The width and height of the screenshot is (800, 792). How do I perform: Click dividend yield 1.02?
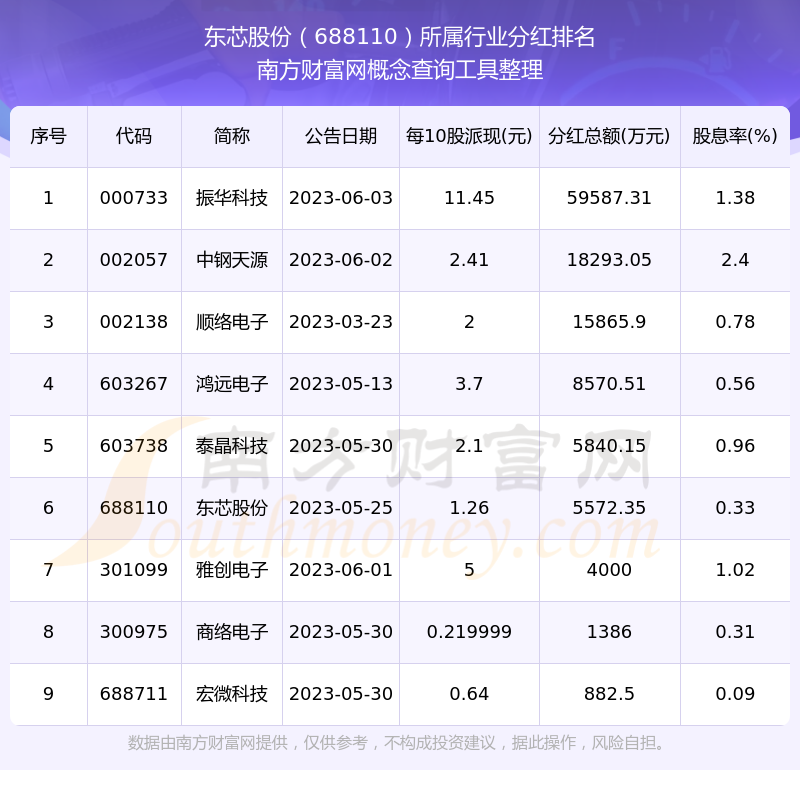tap(735, 570)
